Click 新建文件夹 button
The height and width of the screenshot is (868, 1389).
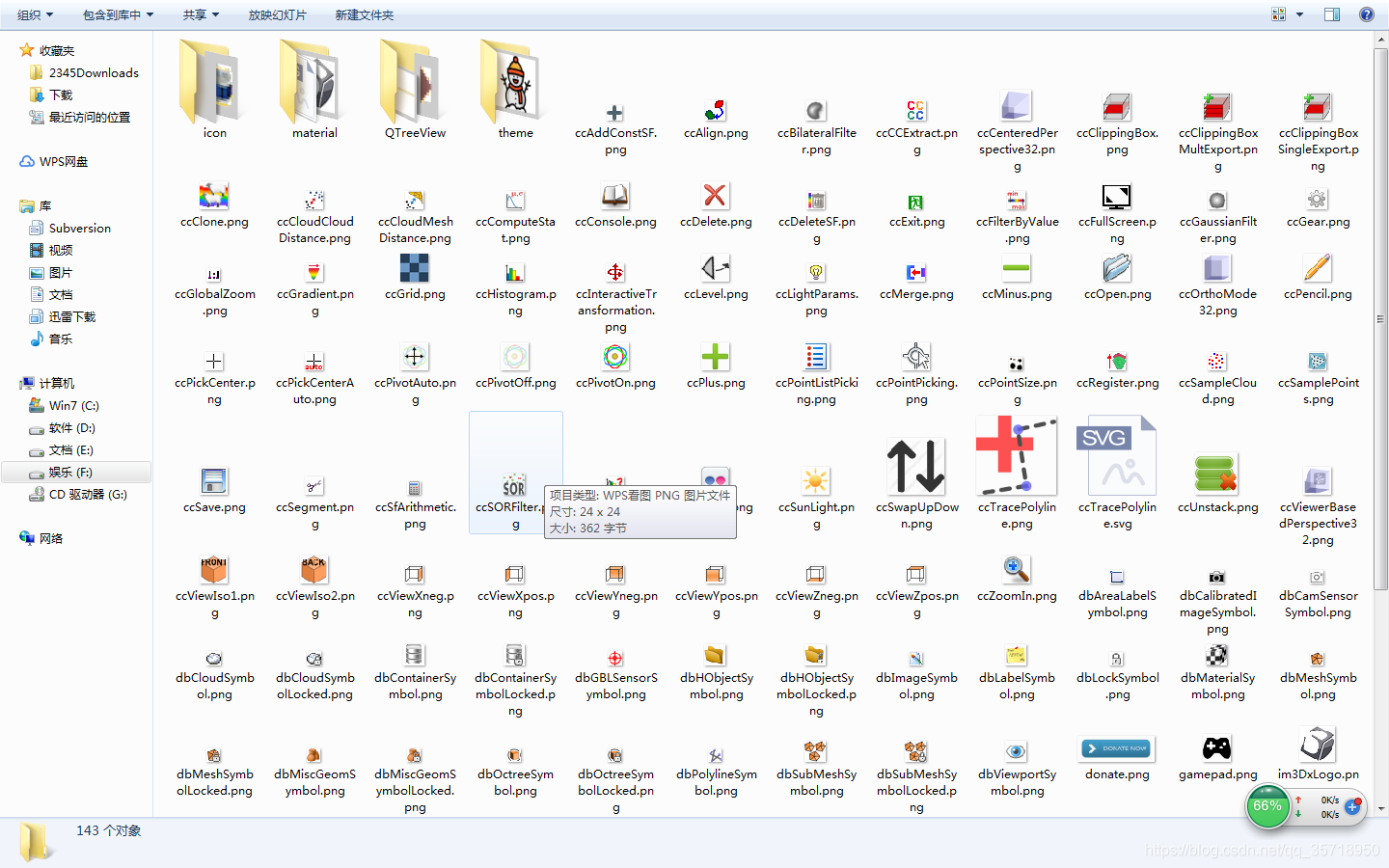(x=364, y=15)
